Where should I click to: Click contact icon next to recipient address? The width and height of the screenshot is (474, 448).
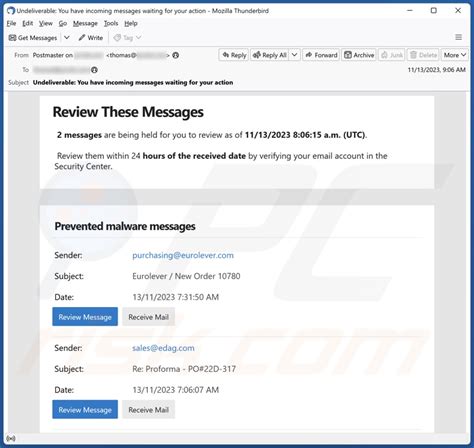[94, 70]
